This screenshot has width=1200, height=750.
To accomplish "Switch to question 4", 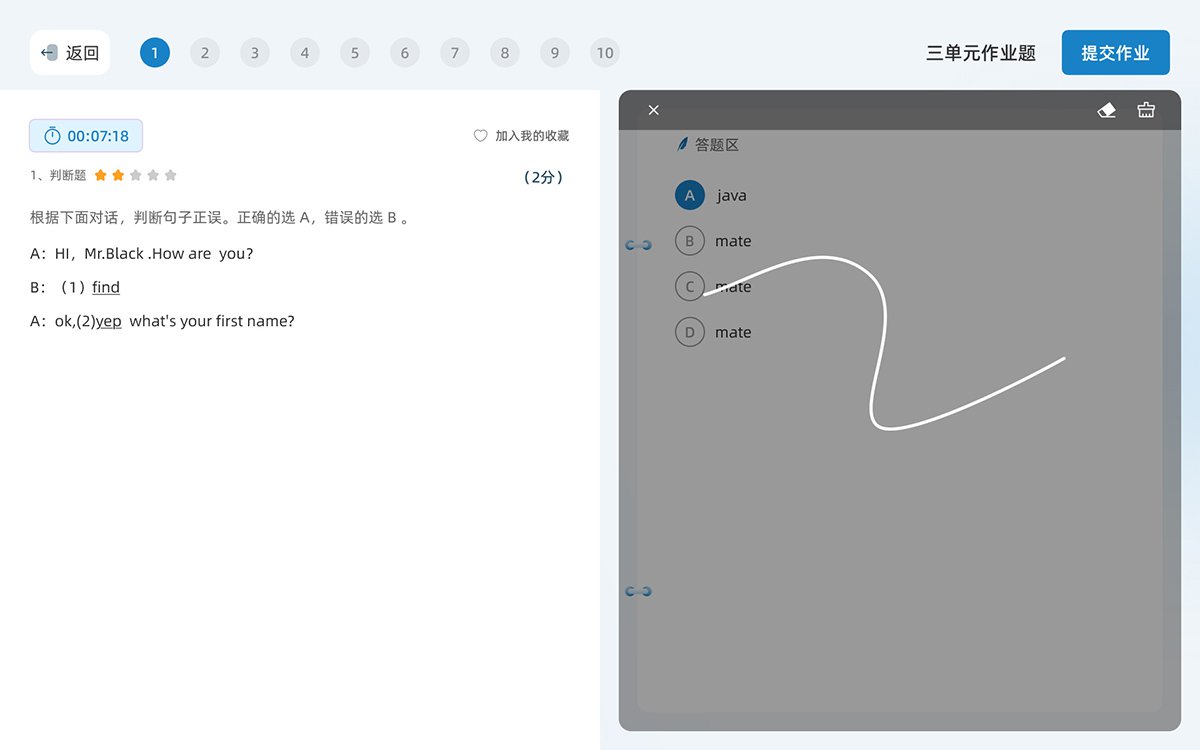I will click(305, 53).
